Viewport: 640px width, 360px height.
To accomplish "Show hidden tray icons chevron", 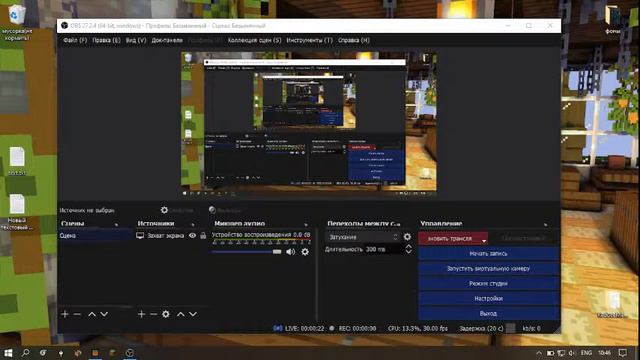I will click(x=539, y=353).
